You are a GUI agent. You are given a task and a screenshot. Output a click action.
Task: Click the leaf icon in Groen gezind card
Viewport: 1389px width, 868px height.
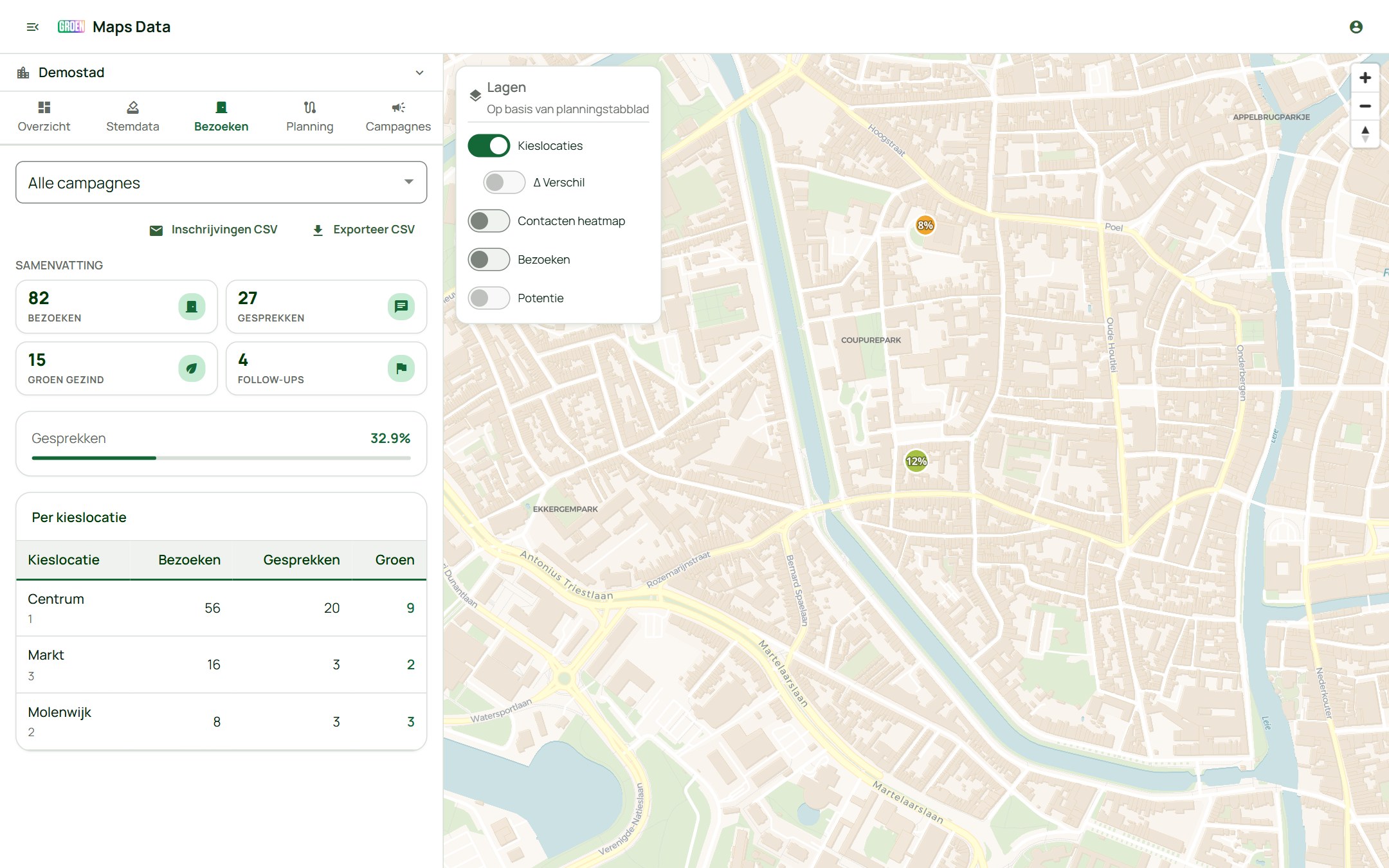click(x=192, y=368)
